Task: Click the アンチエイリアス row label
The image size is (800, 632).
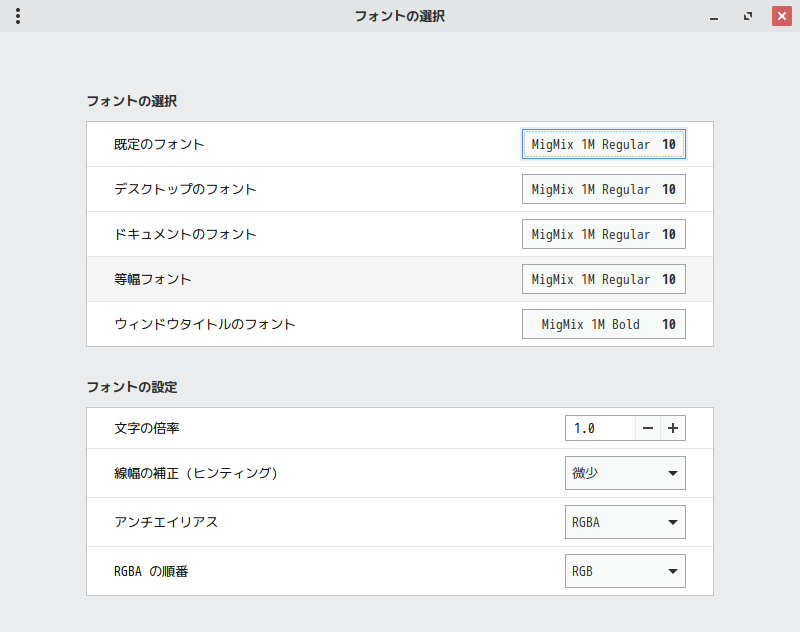Action: 166,522
